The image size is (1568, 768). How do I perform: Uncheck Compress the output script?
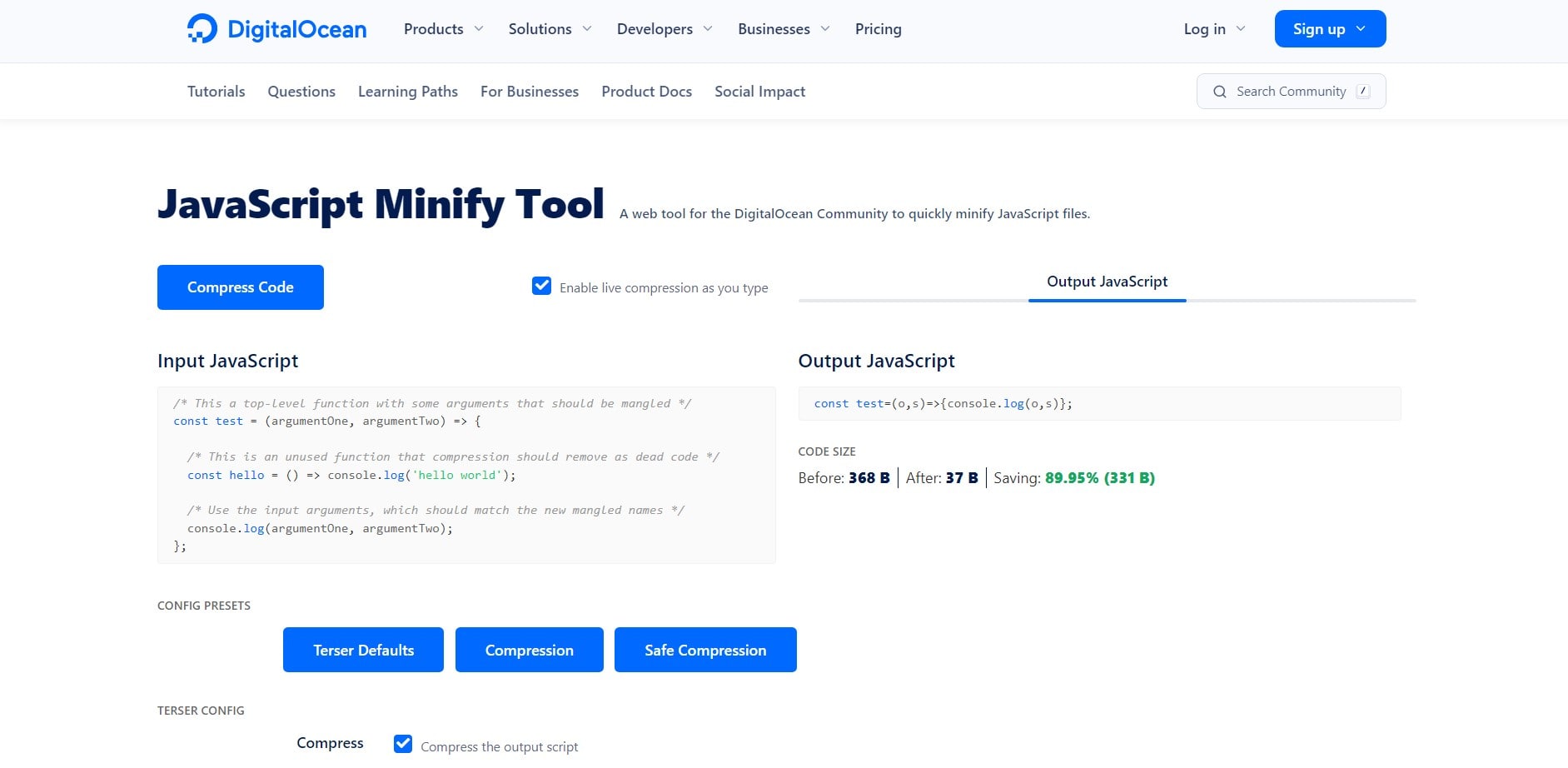pos(404,744)
